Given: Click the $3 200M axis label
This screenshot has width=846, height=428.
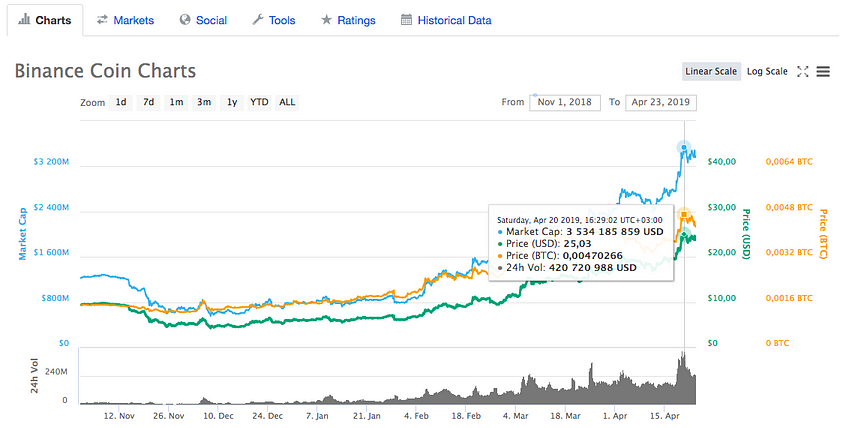Looking at the screenshot, I should [51, 162].
